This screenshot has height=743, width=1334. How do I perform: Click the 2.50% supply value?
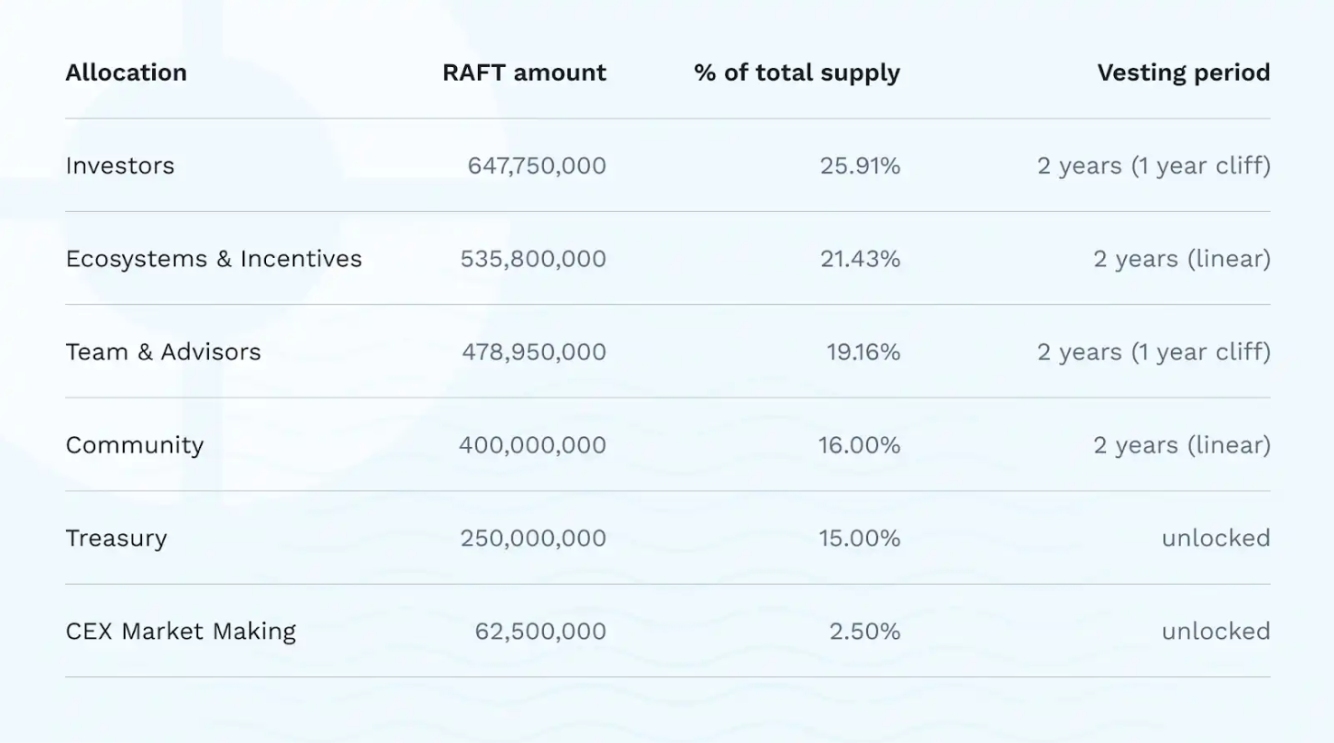[x=864, y=631]
